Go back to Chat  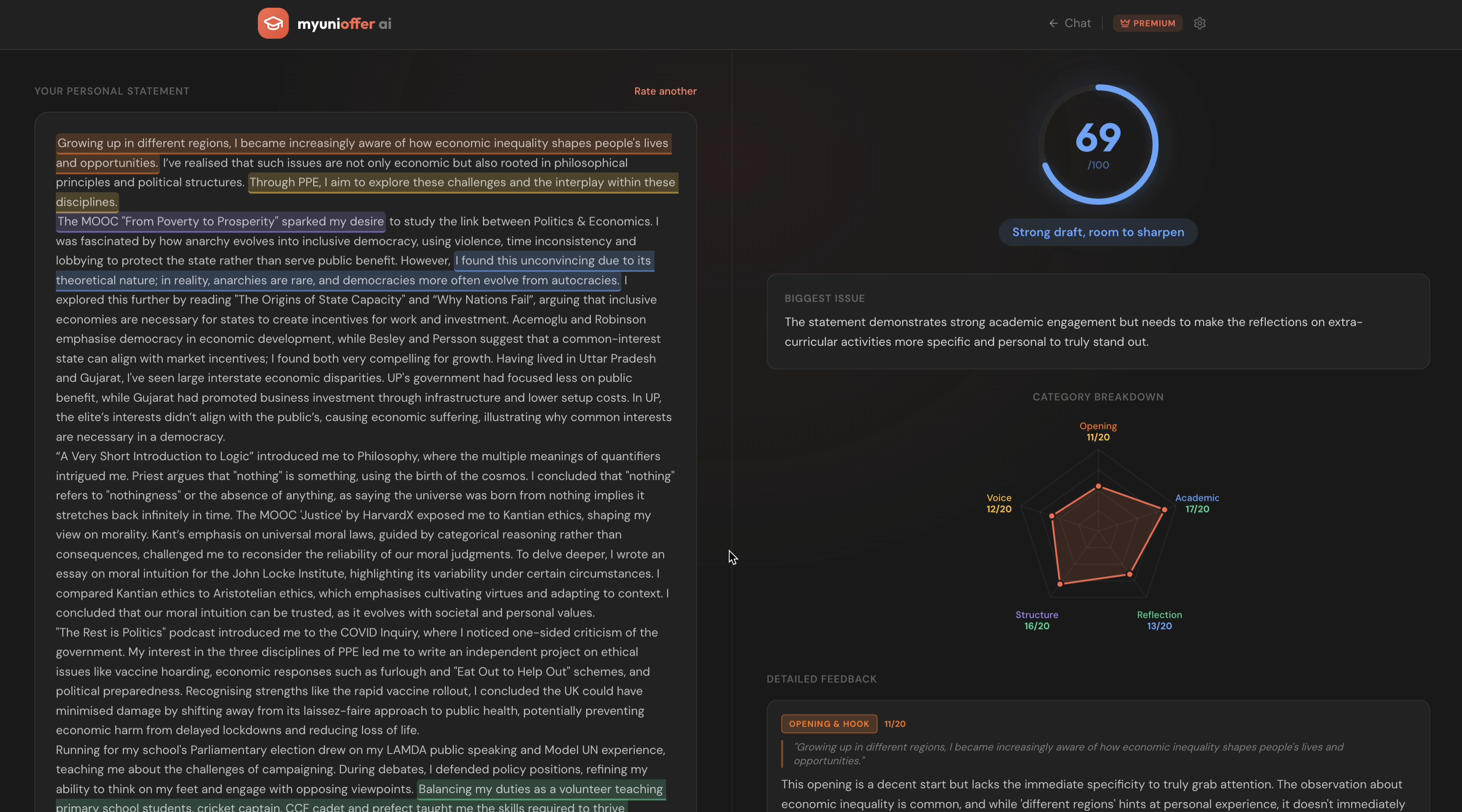point(1070,23)
